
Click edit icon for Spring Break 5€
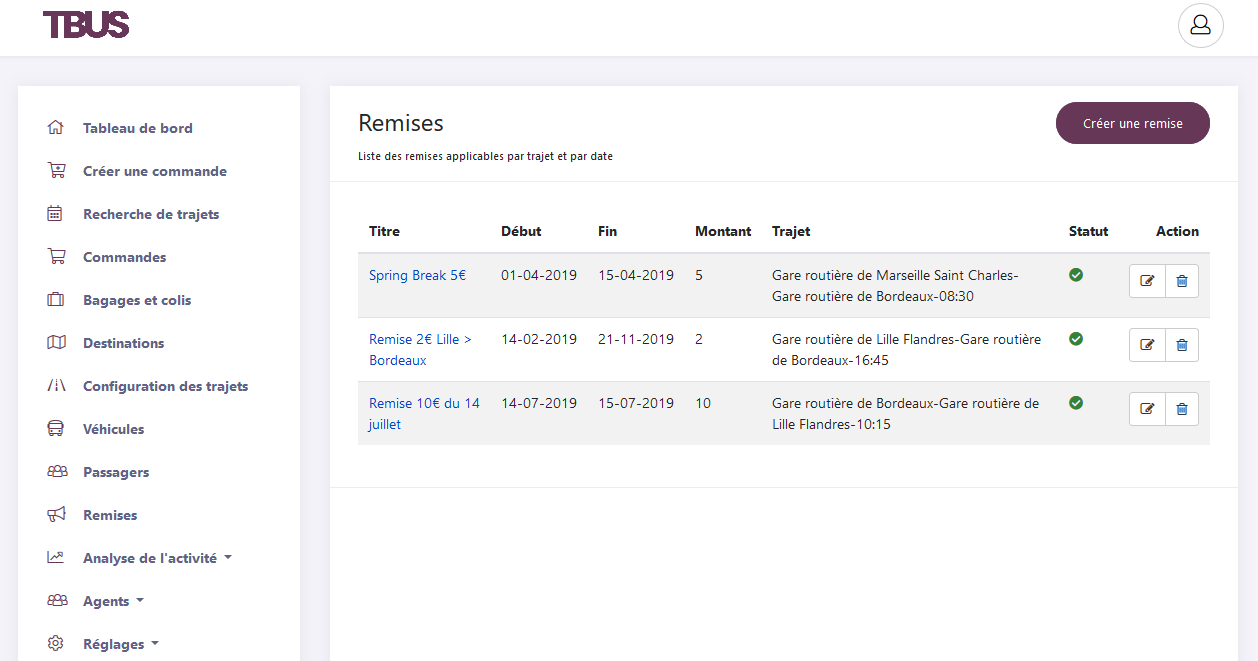coord(1147,281)
